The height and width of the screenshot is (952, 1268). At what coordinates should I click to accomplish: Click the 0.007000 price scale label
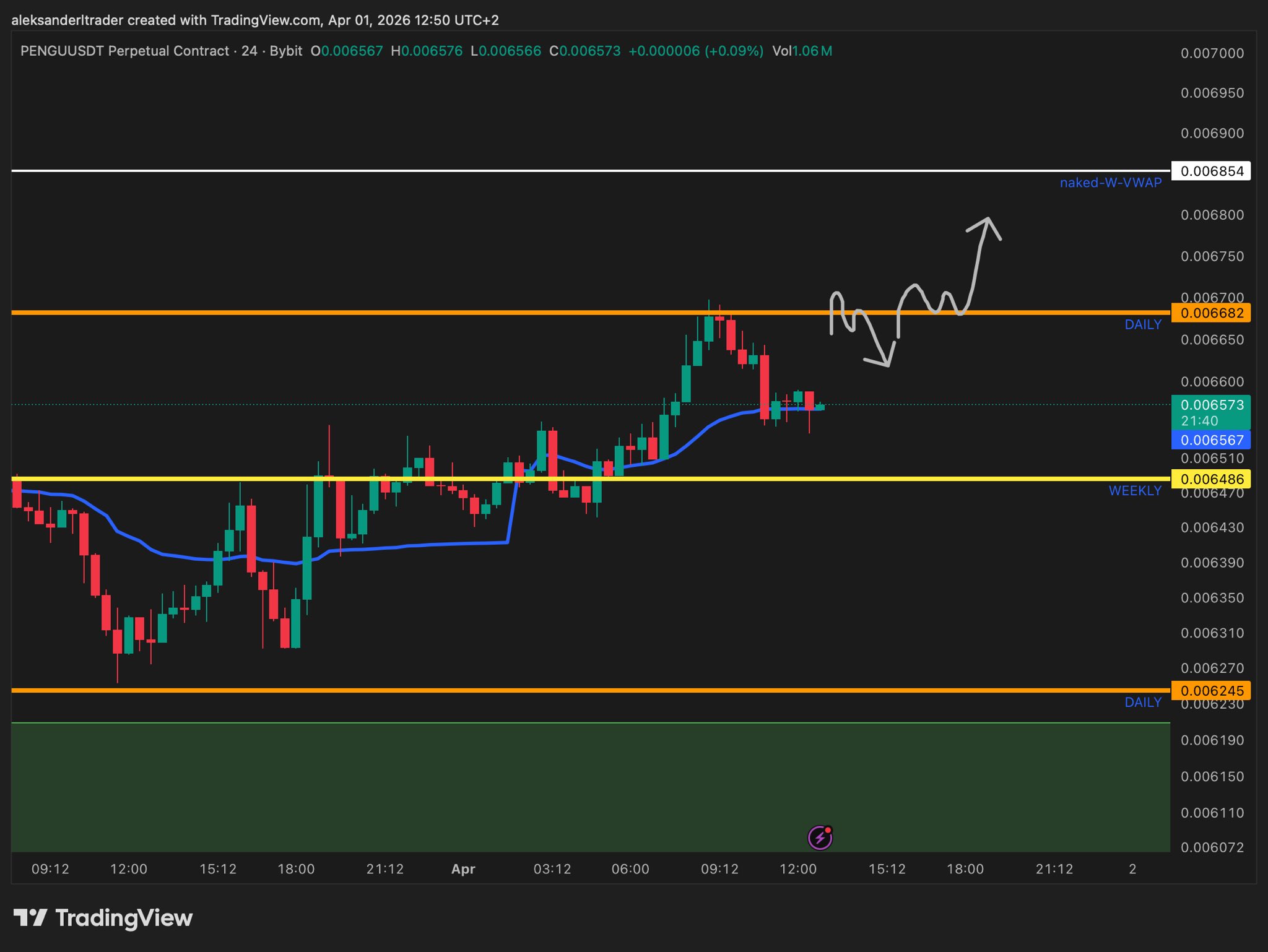(x=1212, y=53)
